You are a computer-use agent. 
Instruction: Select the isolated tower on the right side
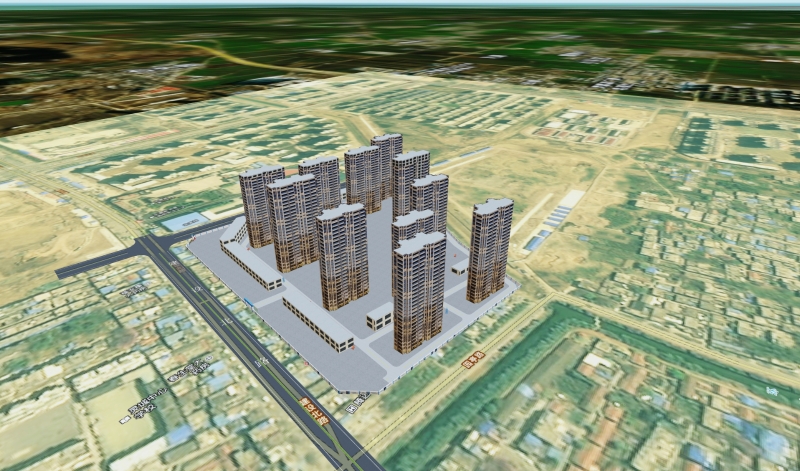click(490, 250)
